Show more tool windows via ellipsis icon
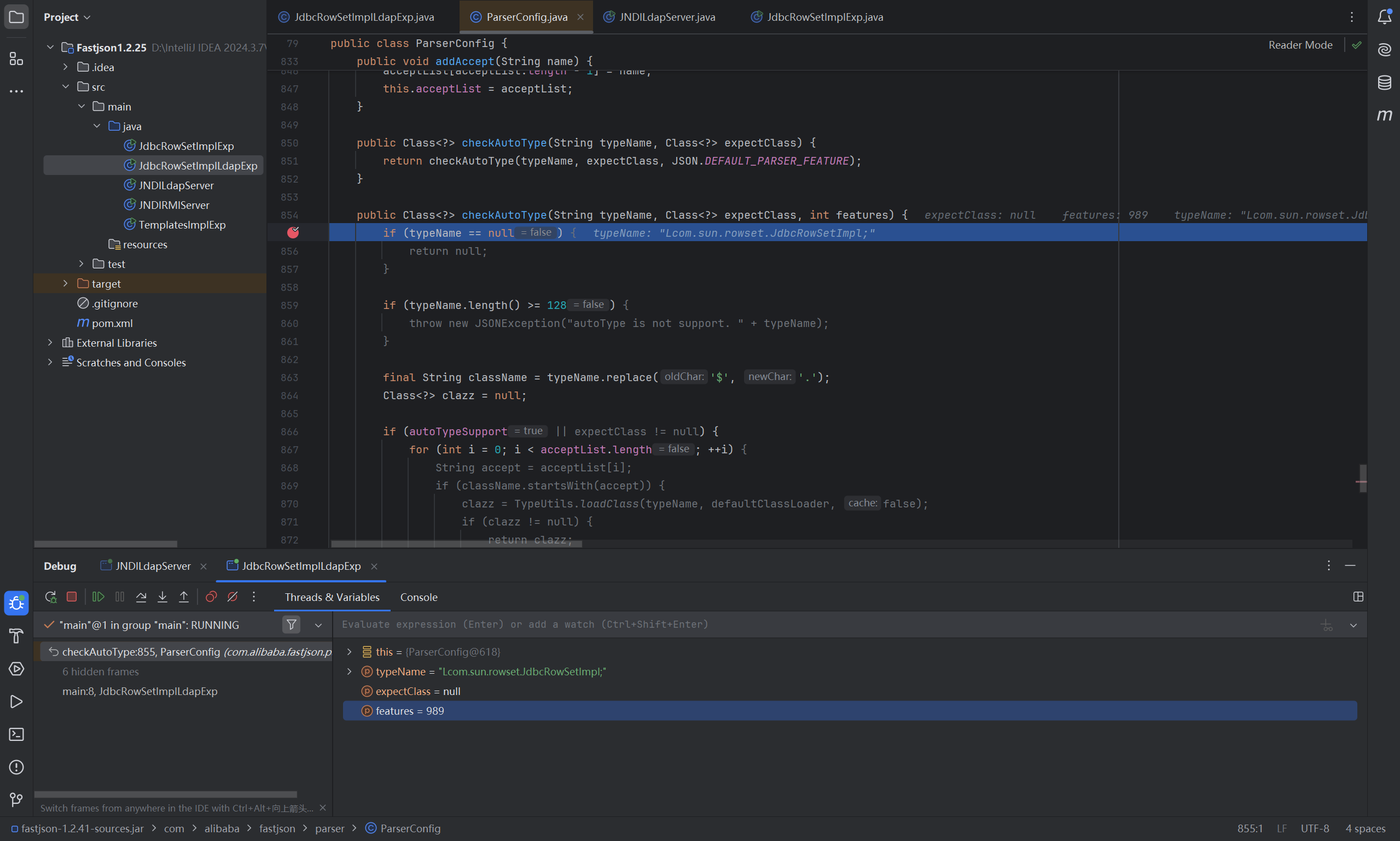Viewport: 1400px width, 841px height. (x=16, y=91)
